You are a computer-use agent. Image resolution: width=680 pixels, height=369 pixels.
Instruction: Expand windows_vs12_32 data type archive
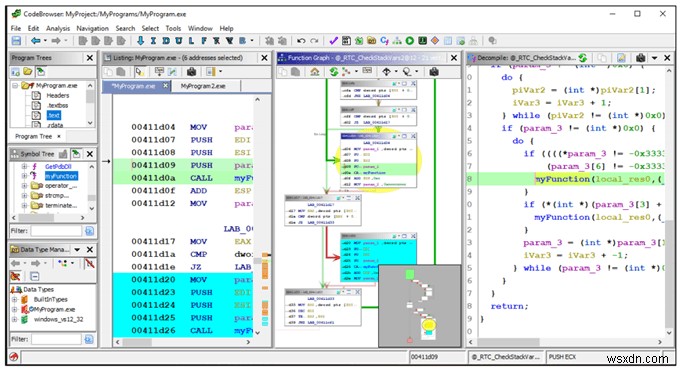pyautogui.click(x=14, y=320)
